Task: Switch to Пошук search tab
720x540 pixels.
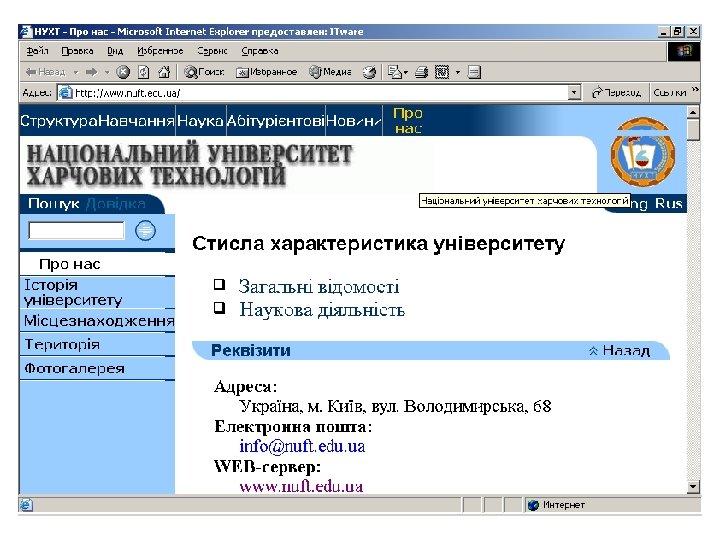Action: click(54, 203)
